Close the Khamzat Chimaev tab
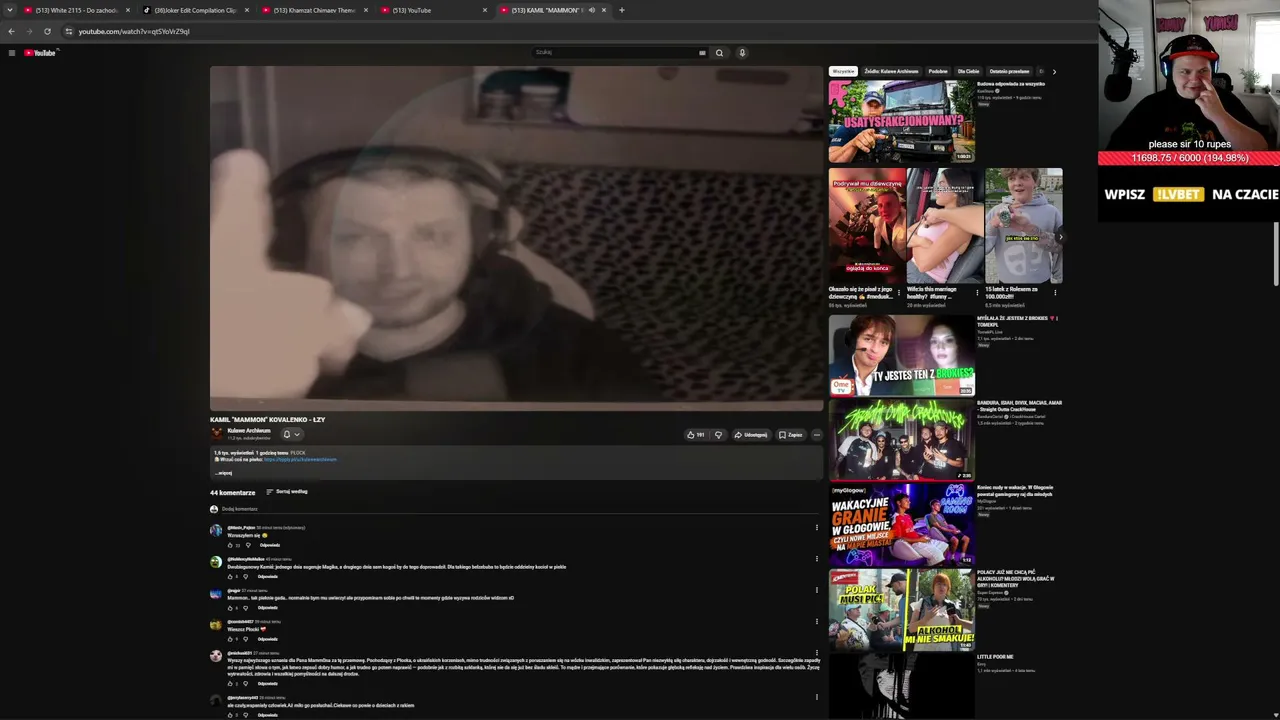 365,10
